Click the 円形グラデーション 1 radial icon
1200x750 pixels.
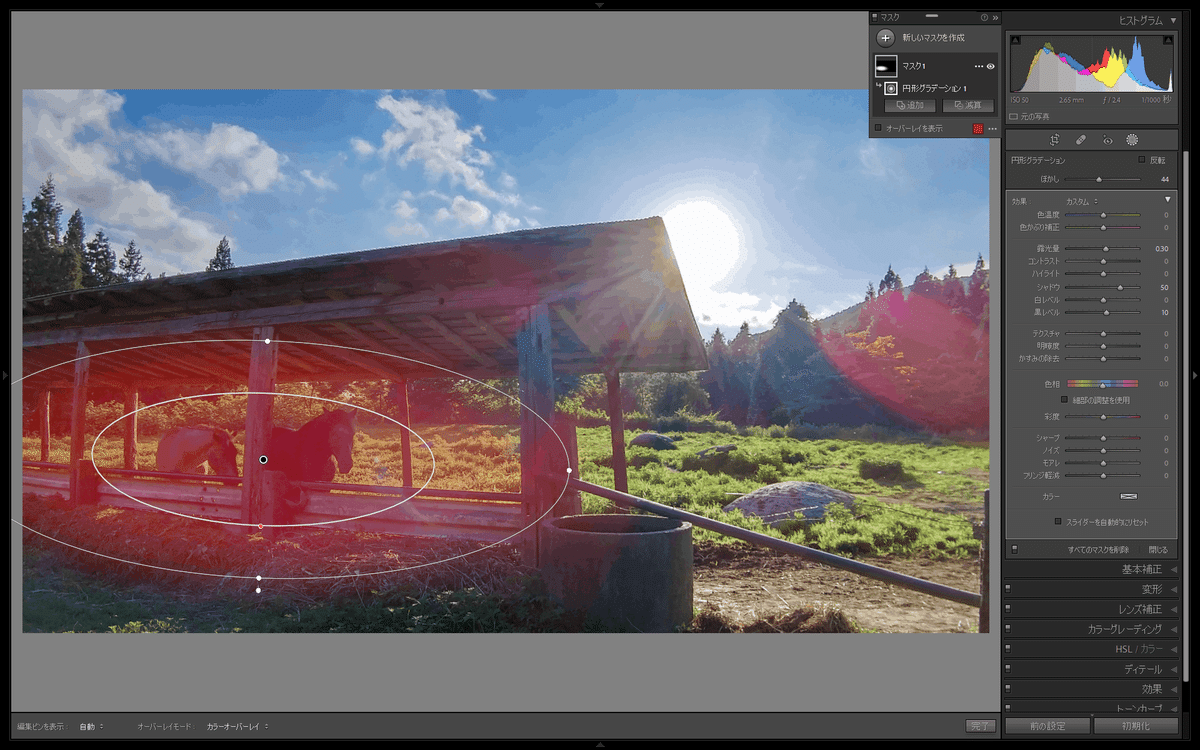(891, 89)
